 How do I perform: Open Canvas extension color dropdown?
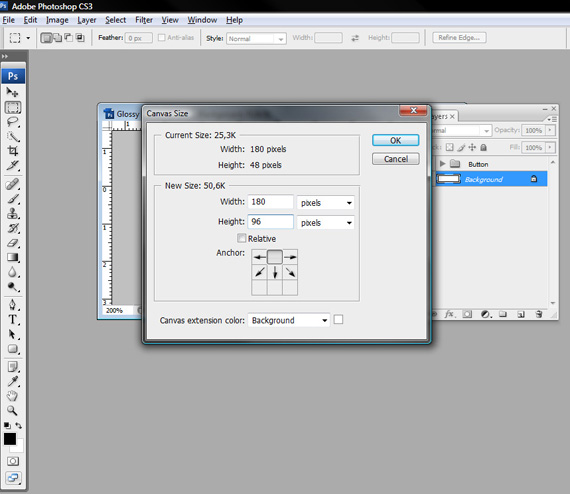(289, 320)
